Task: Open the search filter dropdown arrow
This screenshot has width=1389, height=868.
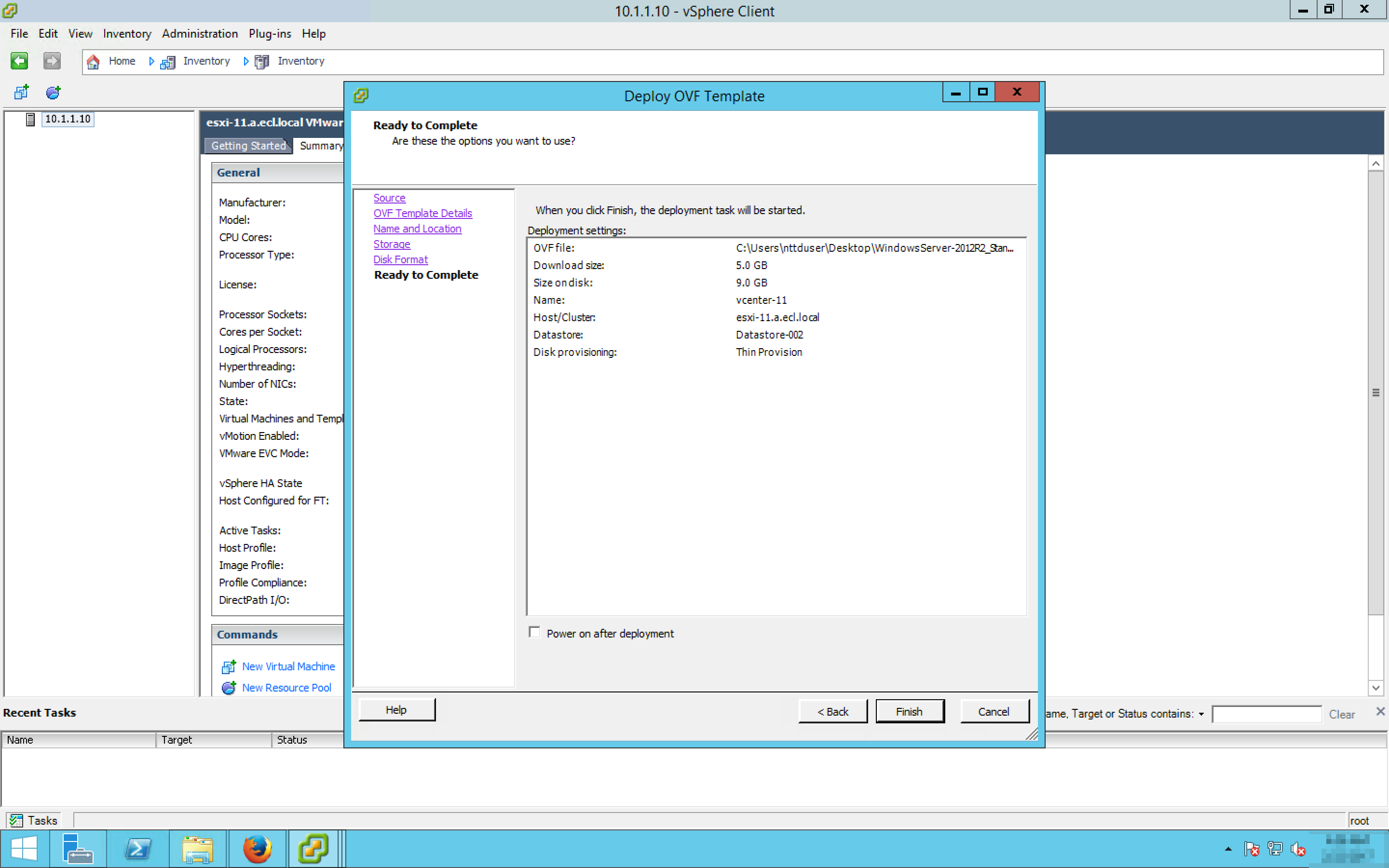Action: point(1201,714)
